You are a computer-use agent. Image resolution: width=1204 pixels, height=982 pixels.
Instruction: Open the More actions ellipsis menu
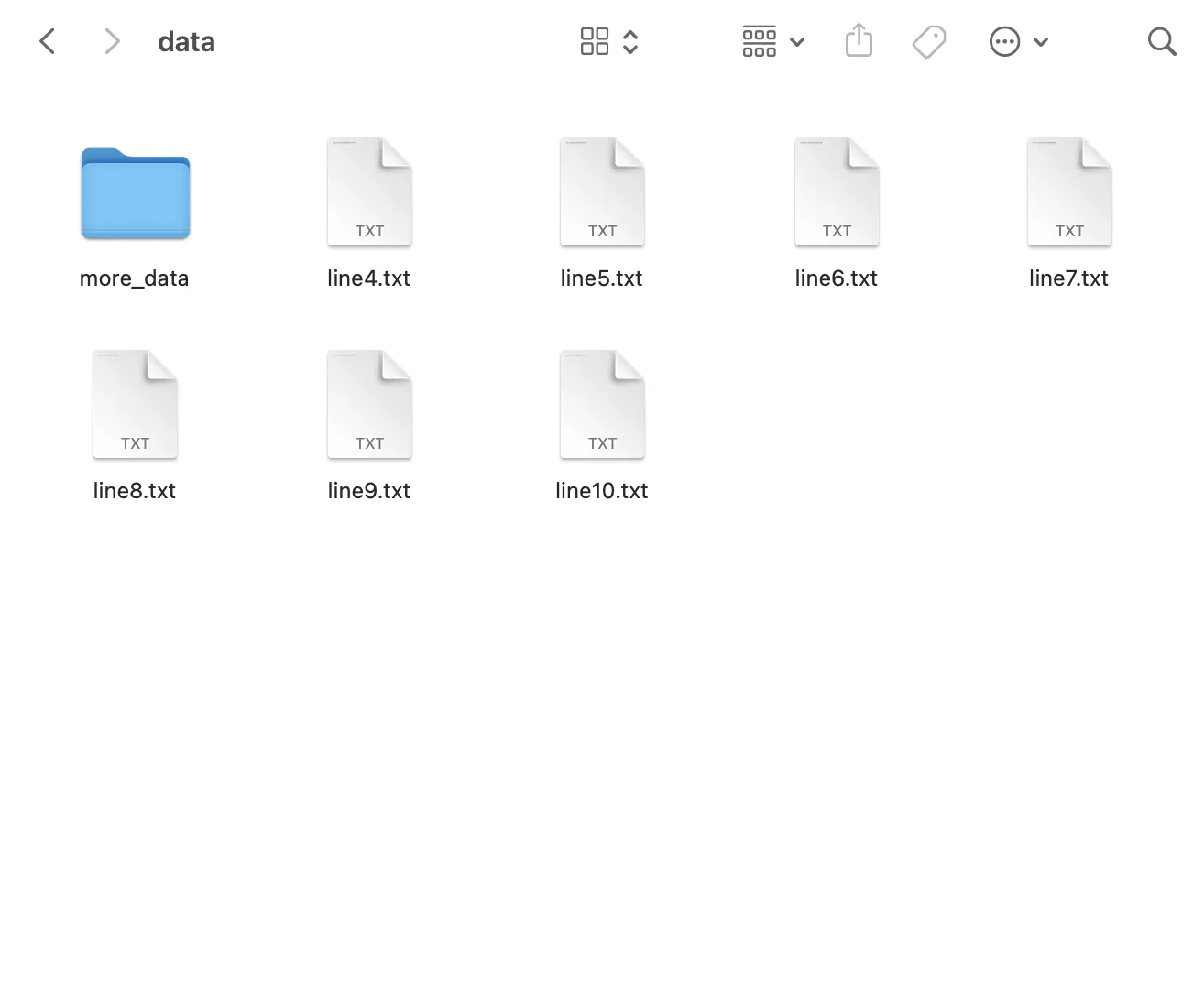pos(1004,41)
